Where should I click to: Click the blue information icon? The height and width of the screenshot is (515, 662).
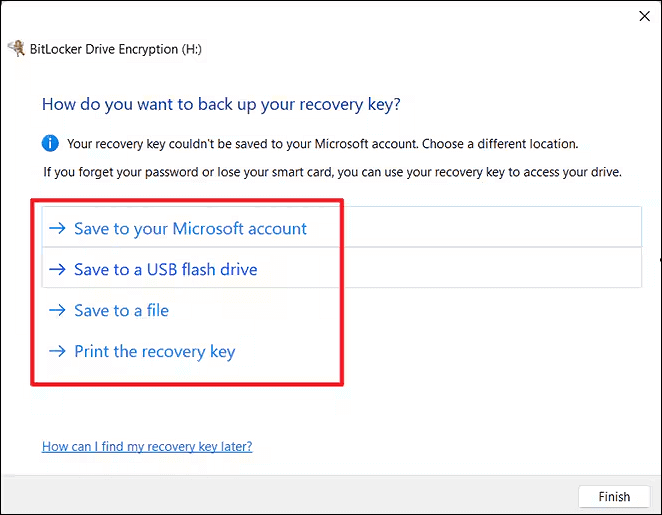click(51, 143)
